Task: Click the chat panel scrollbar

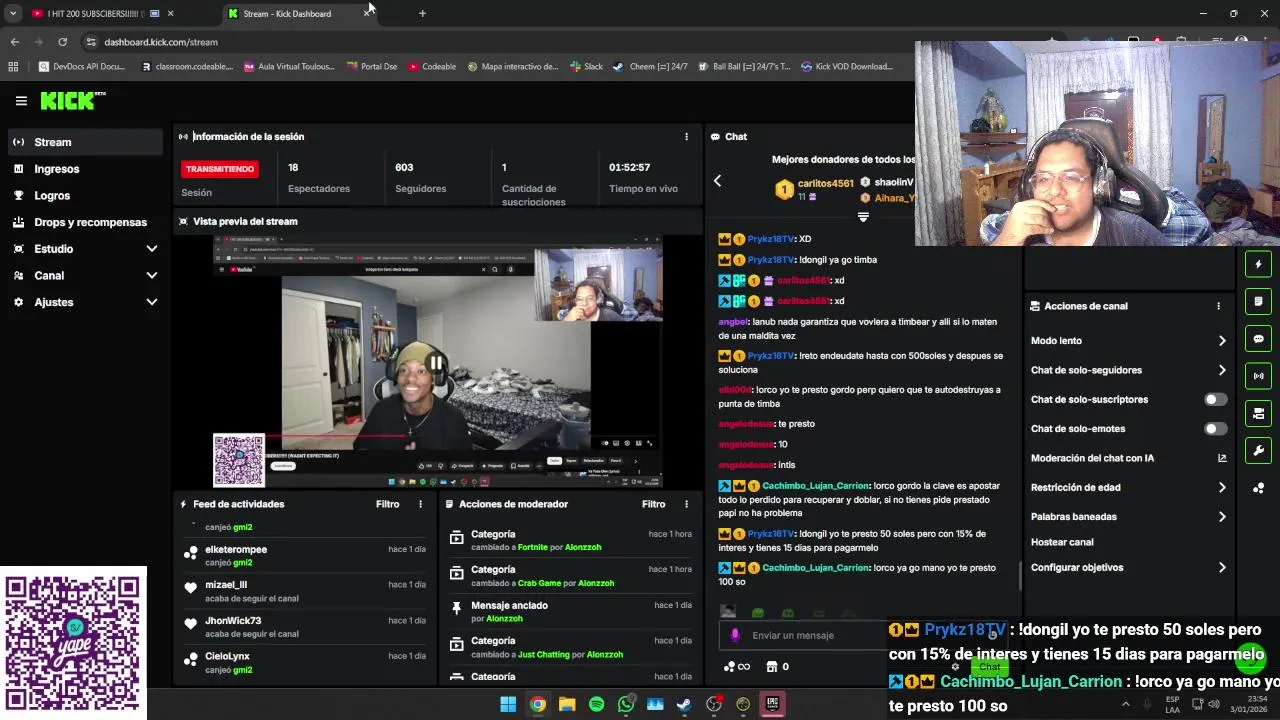Action: pos(1019,575)
